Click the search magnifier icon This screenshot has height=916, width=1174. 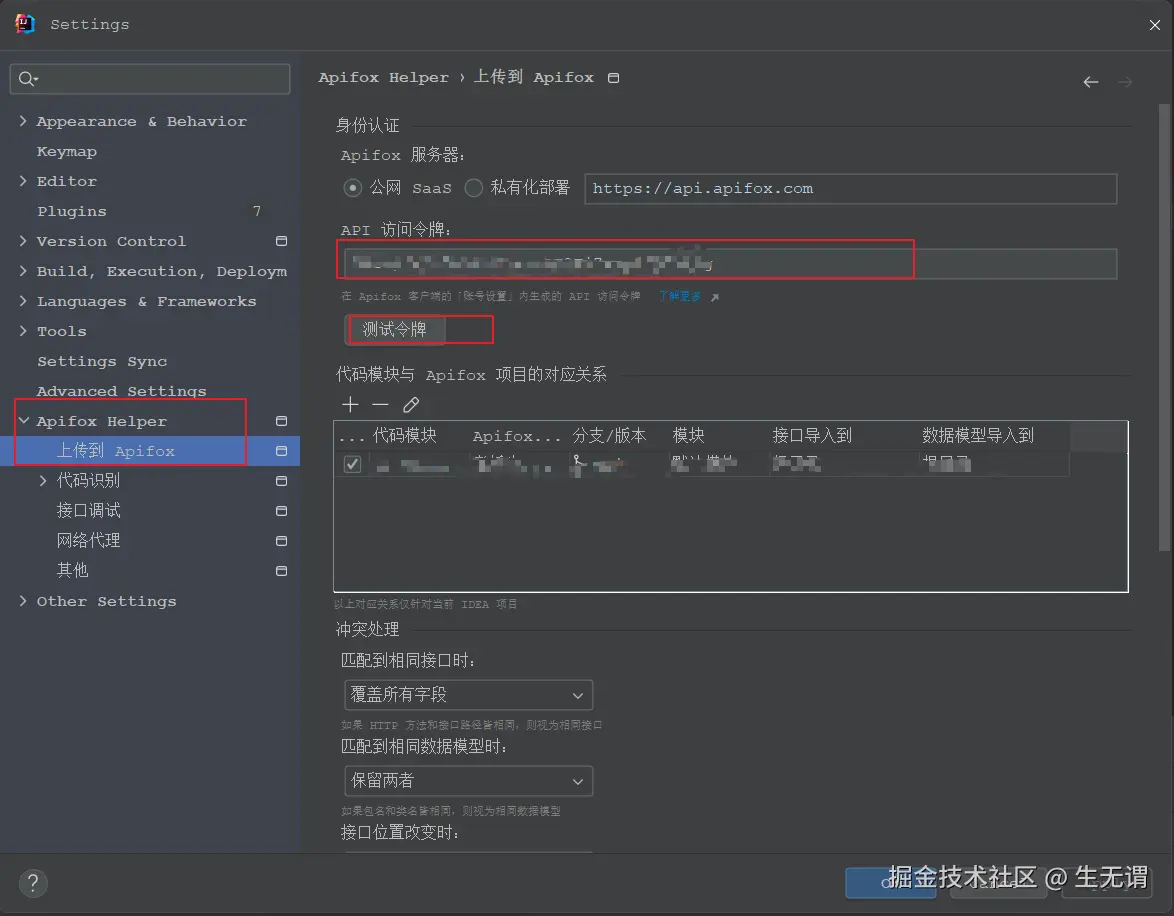pyautogui.click(x=28, y=79)
